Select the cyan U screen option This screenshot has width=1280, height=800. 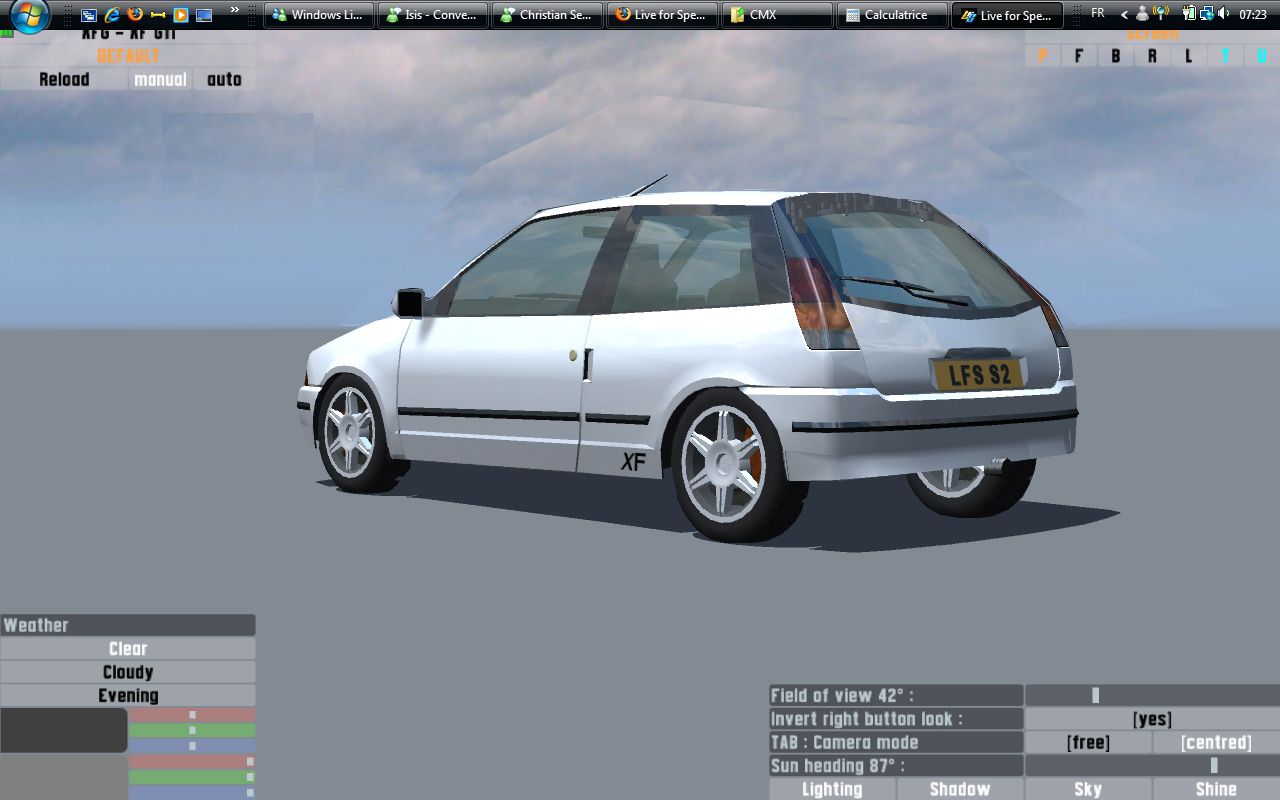pos(1262,56)
